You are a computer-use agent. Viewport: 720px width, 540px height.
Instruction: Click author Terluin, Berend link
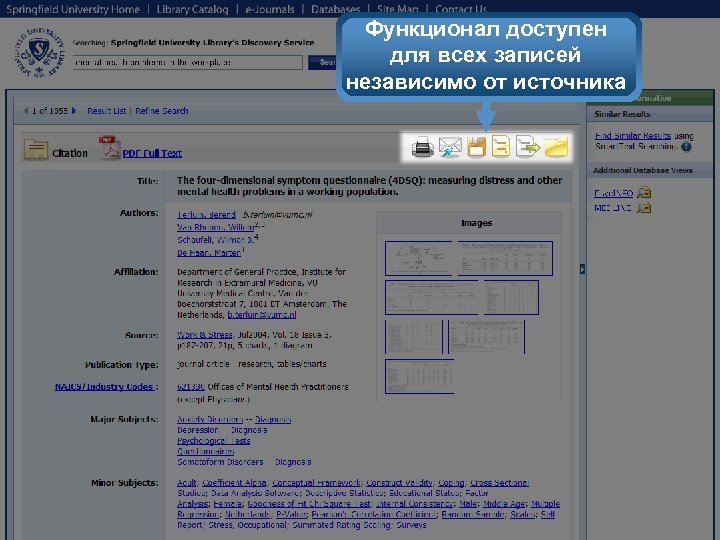(206, 214)
